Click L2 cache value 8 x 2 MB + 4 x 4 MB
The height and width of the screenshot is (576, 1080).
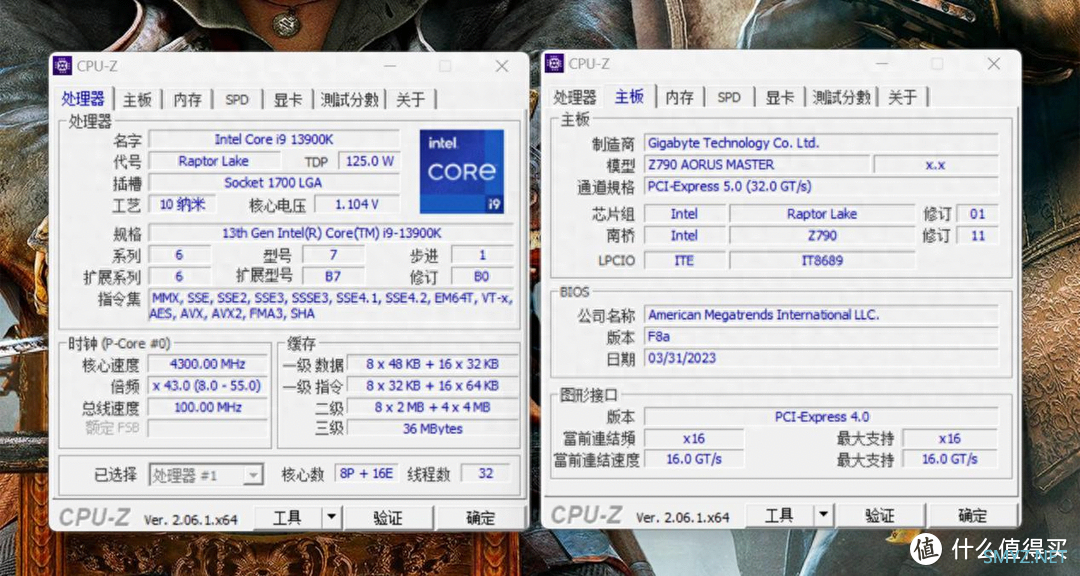pyautogui.click(x=433, y=407)
